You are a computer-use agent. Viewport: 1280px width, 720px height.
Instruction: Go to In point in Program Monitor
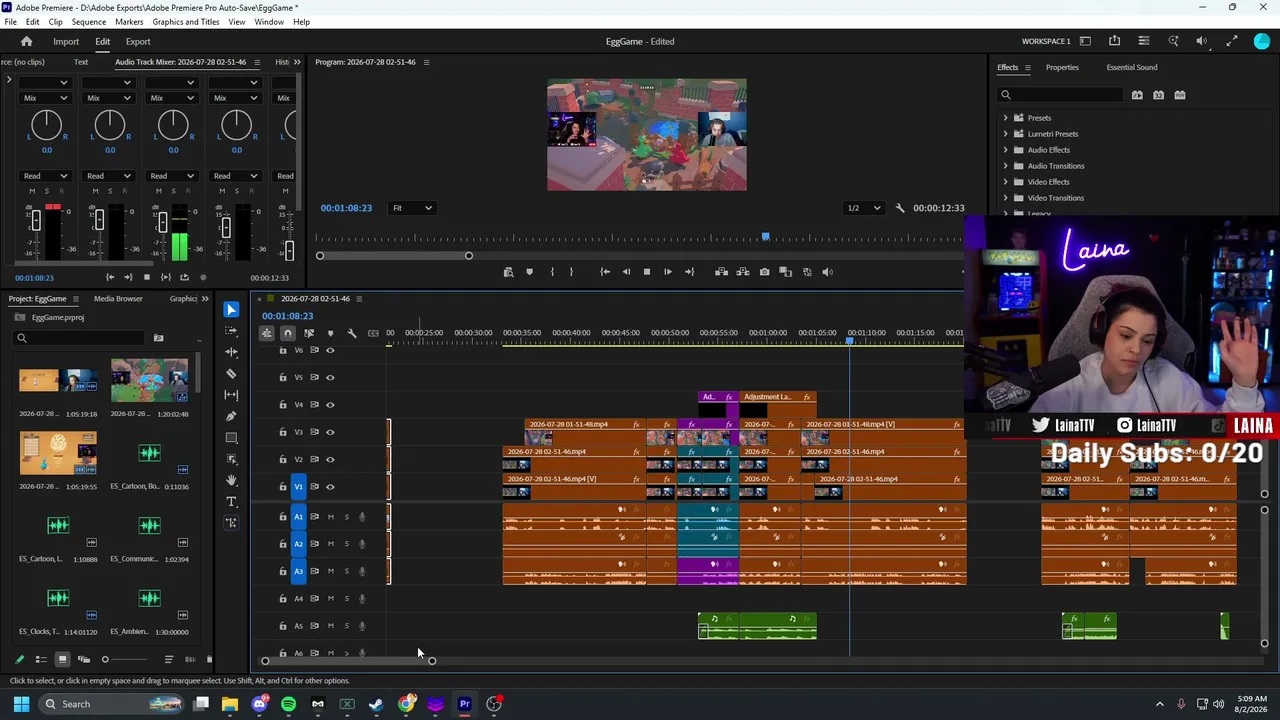click(x=605, y=272)
